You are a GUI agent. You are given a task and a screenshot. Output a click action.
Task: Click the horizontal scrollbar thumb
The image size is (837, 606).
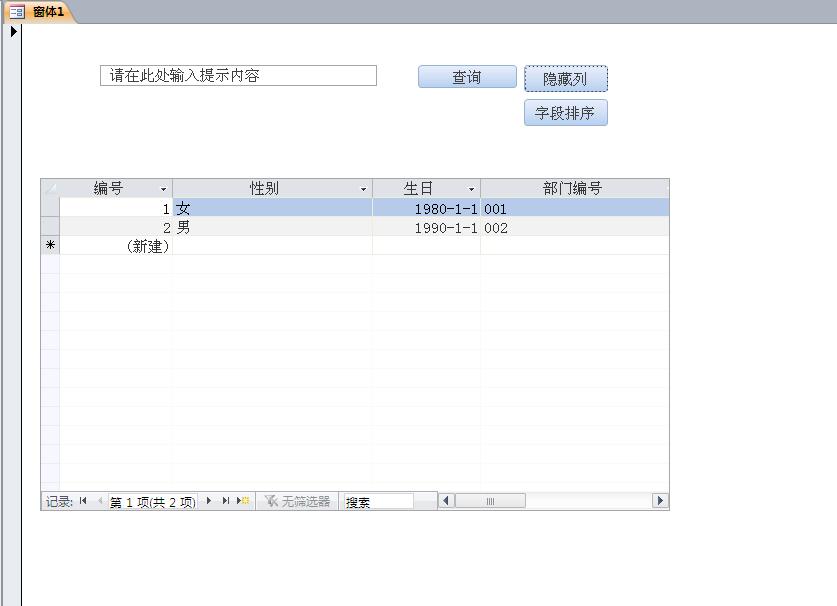pos(490,501)
